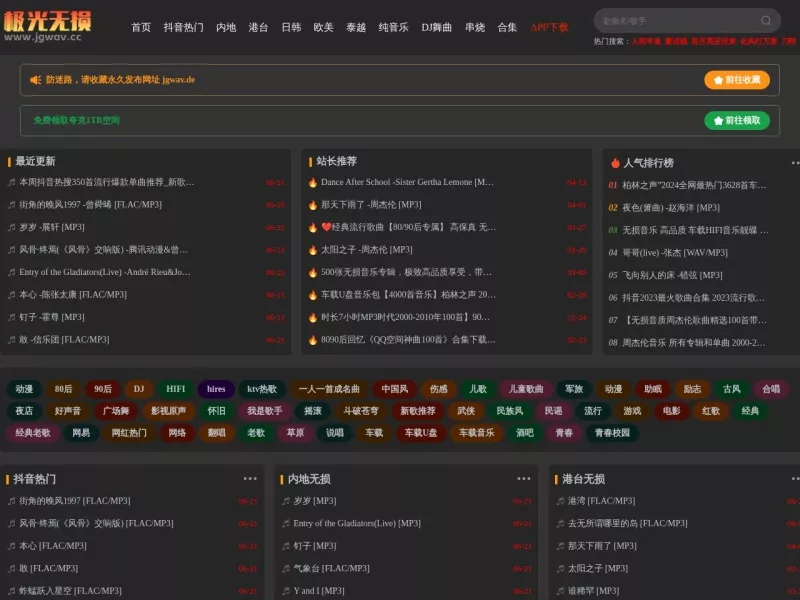Open the 免费领取夸克1TB空间 link

point(77,120)
